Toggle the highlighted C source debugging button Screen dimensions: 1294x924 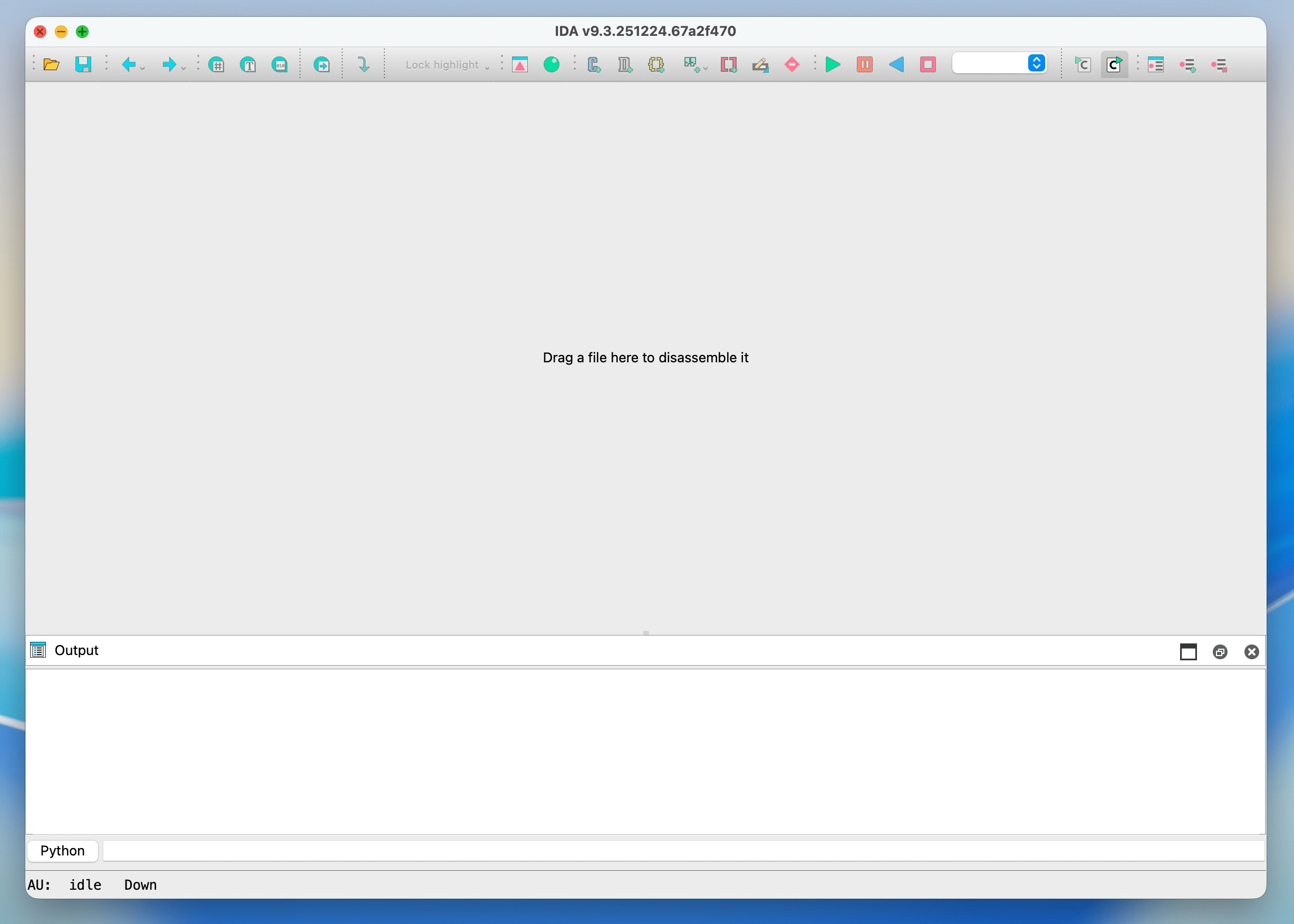click(x=1114, y=64)
